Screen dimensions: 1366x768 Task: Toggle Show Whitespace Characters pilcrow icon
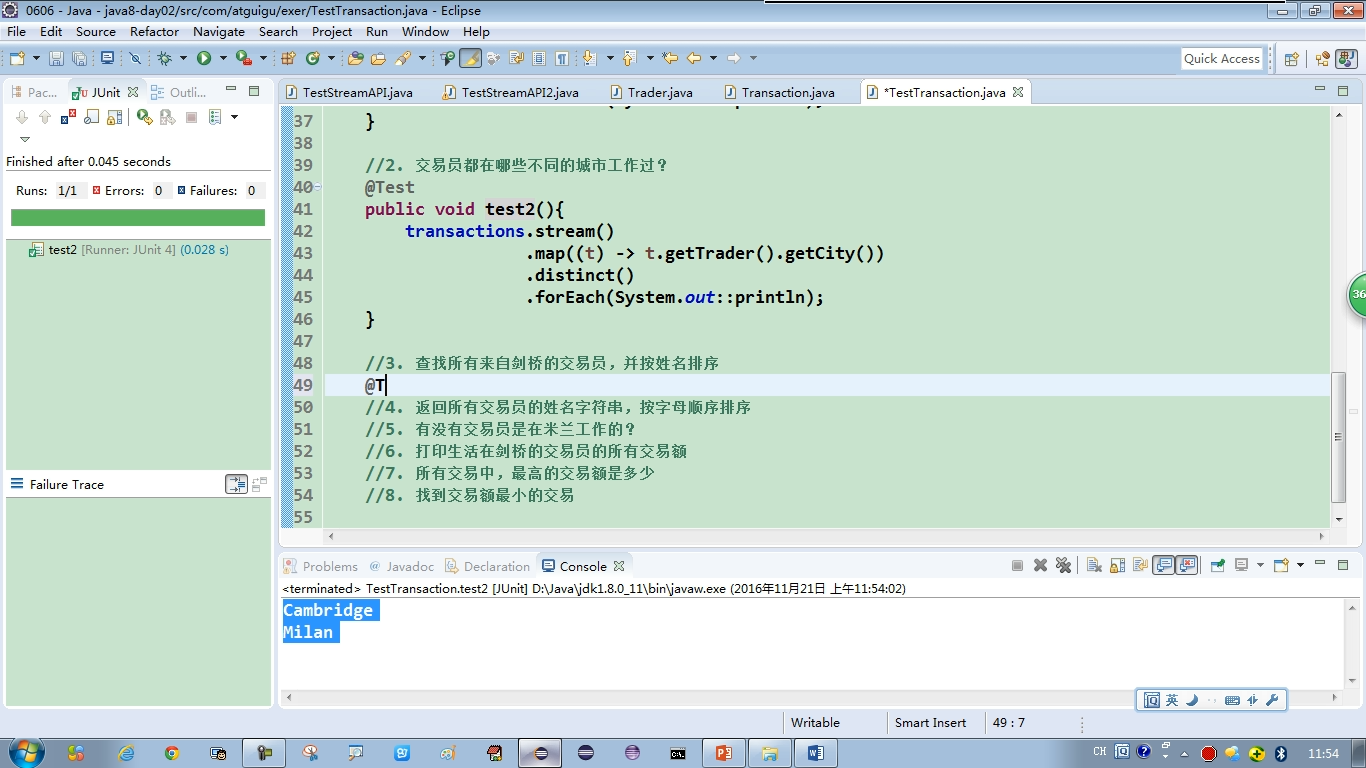point(562,59)
